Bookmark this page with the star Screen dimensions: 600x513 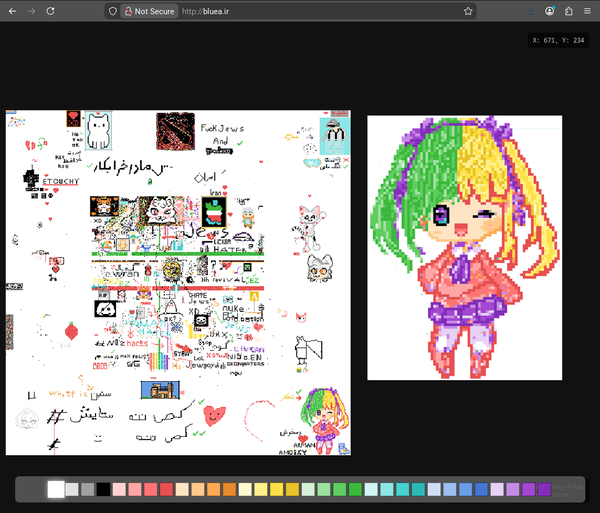pyautogui.click(x=468, y=11)
